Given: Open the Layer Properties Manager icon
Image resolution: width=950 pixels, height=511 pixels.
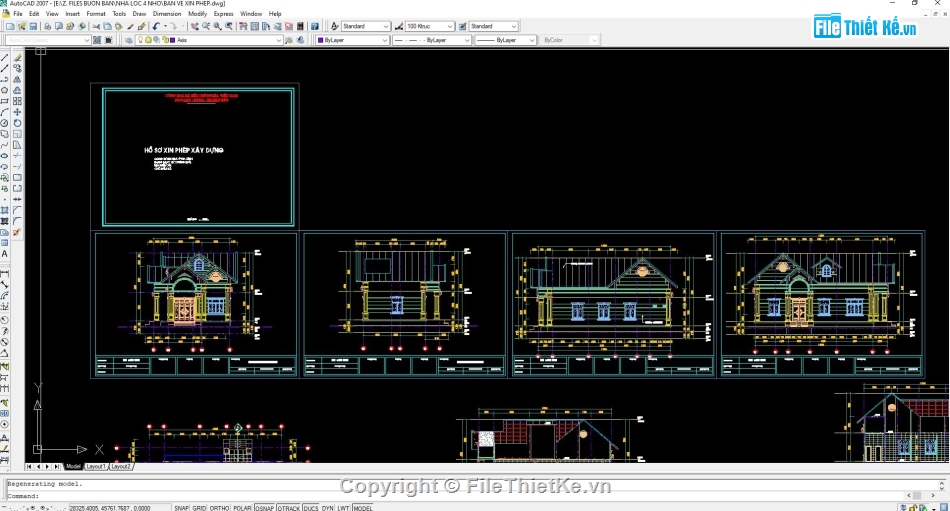Looking at the screenshot, I should (128, 40).
